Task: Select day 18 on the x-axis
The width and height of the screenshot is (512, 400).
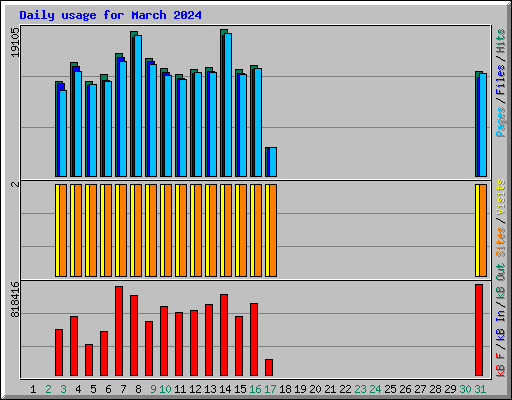Action: (285, 389)
